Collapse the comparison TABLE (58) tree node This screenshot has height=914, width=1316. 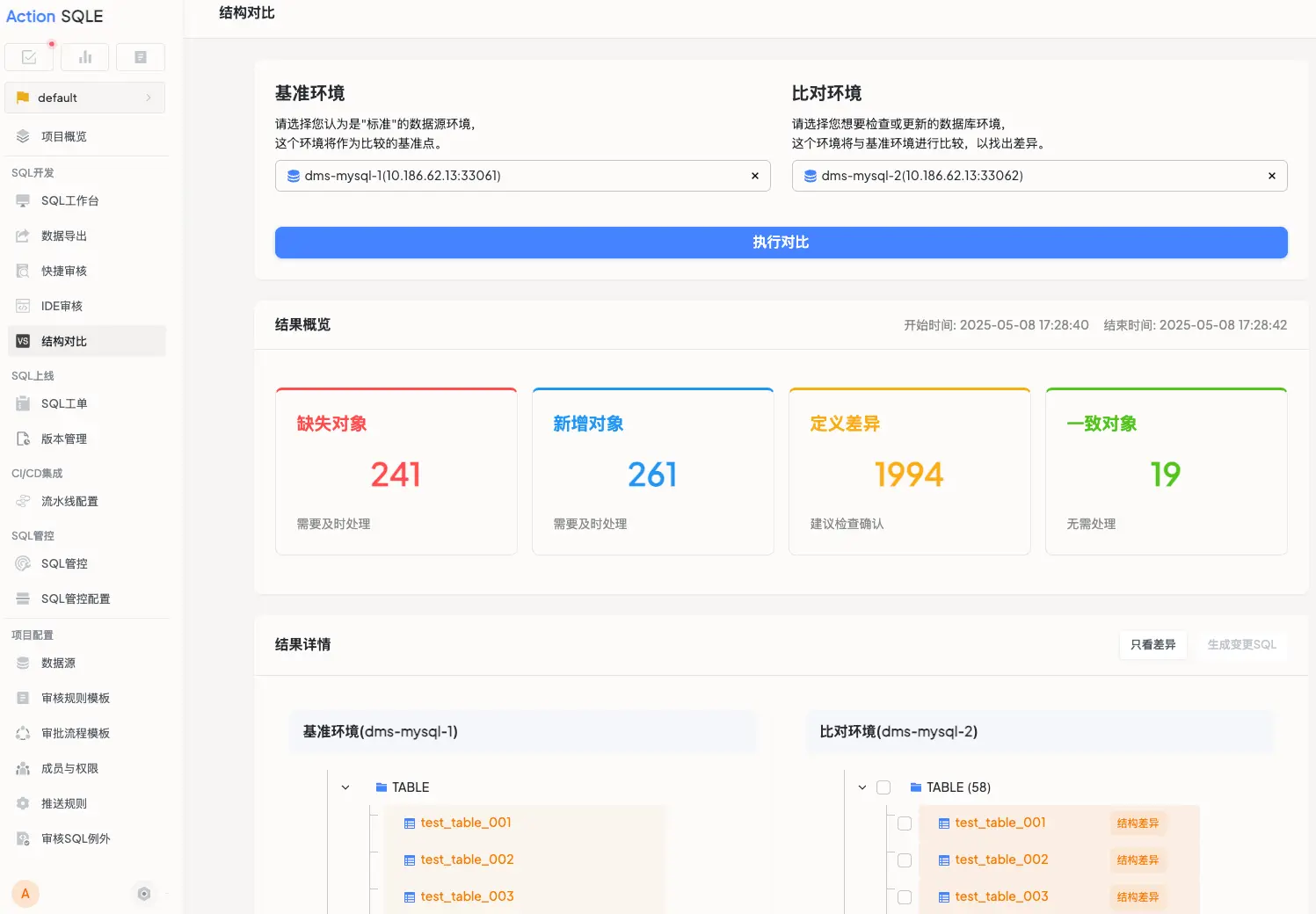pyautogui.click(x=862, y=787)
